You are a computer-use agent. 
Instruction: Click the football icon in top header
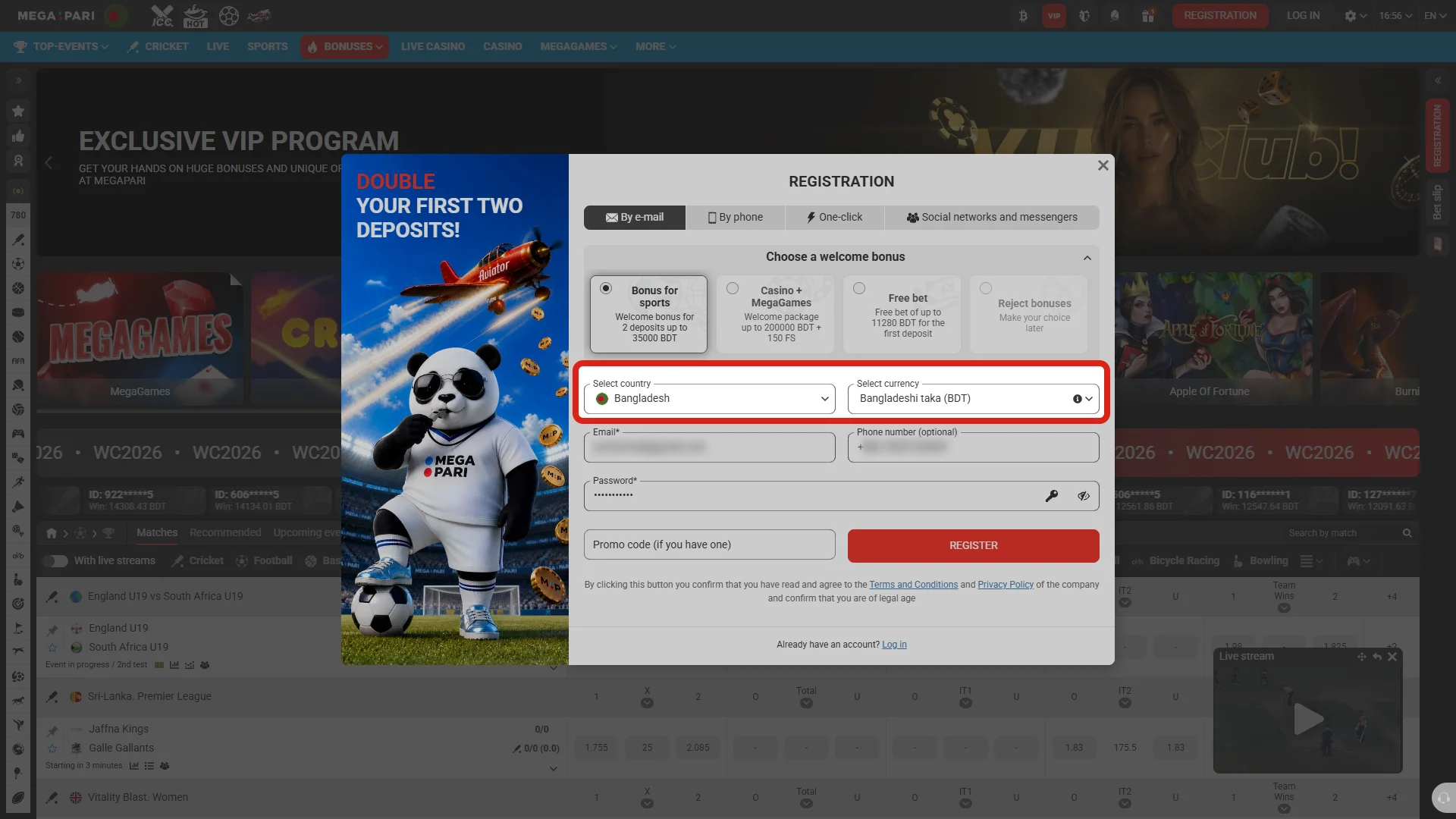228,15
